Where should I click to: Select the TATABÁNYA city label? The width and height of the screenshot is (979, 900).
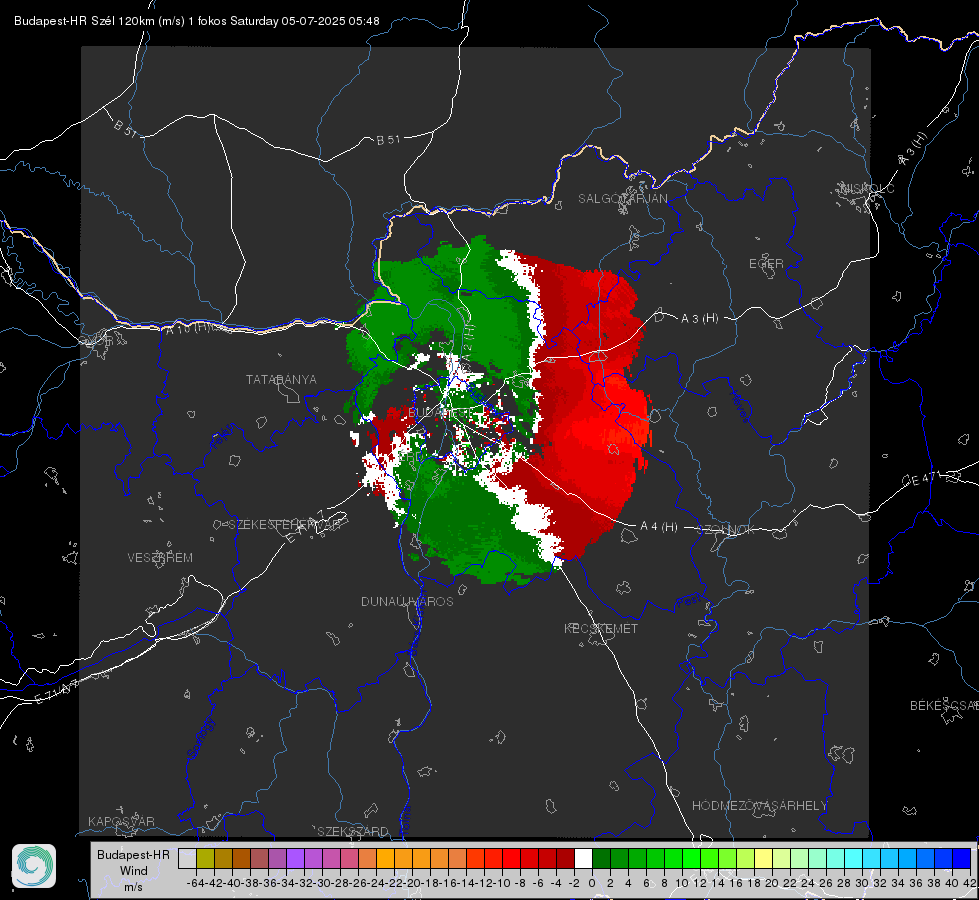[x=281, y=379]
